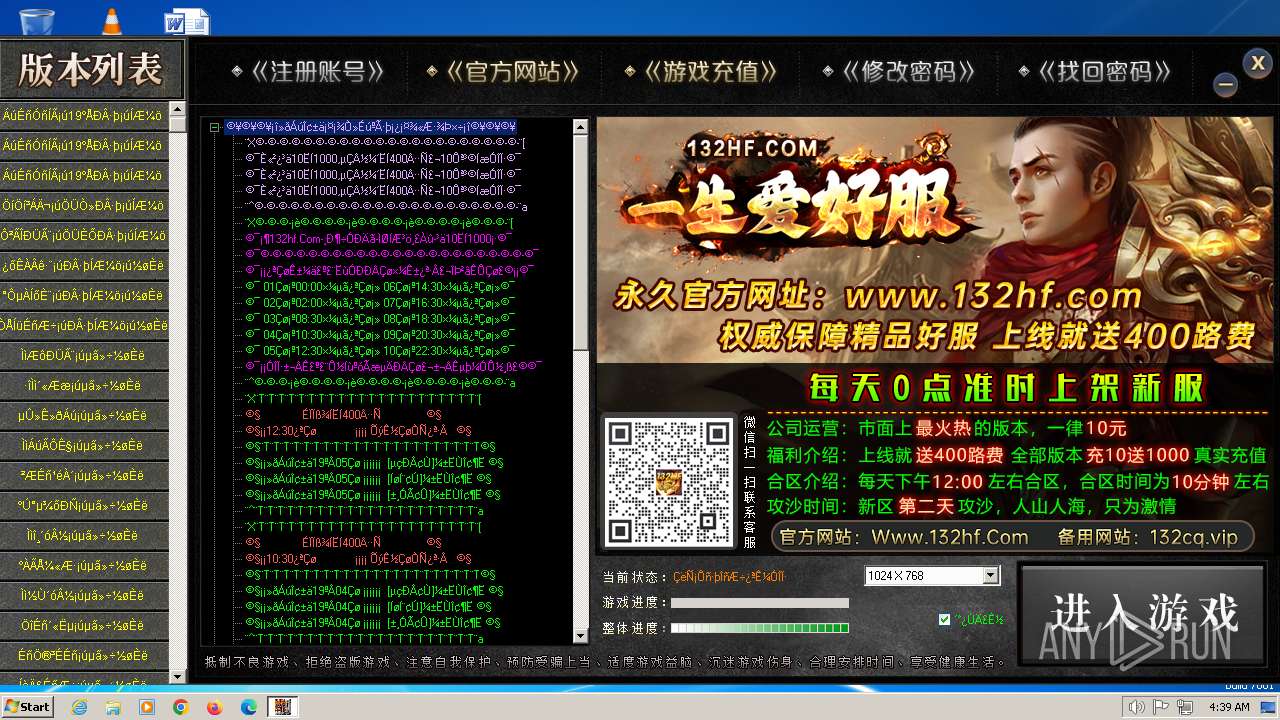
Task: Click the Action Center flag tray icon
Action: pos(1162,707)
